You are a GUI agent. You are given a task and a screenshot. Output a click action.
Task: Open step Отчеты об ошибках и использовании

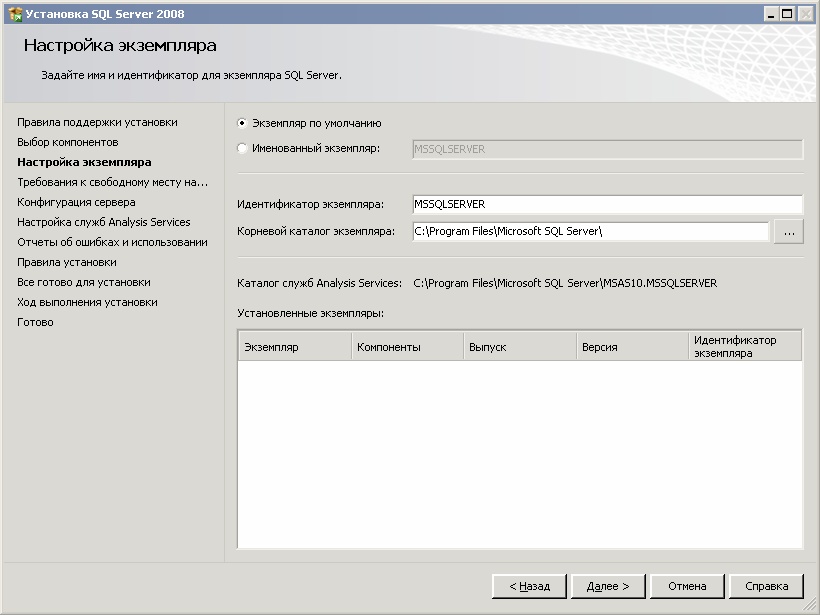(x=112, y=242)
